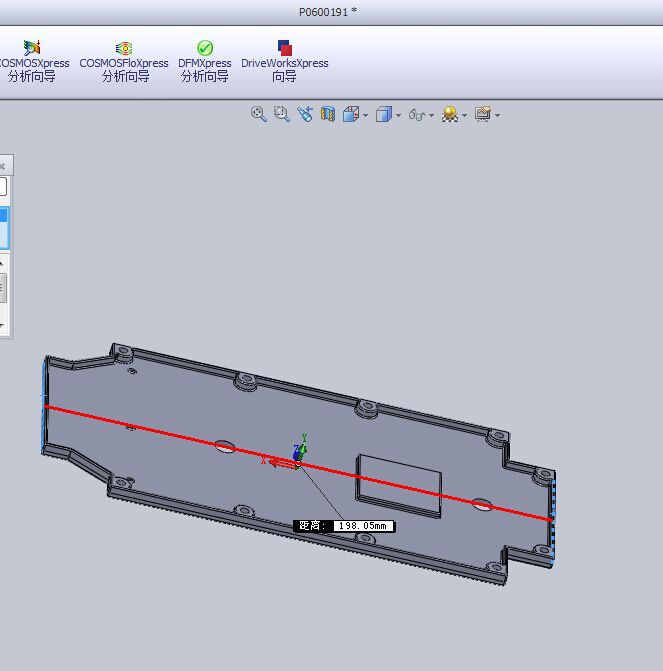Click the Zoom to Fit icon

click(x=259, y=115)
